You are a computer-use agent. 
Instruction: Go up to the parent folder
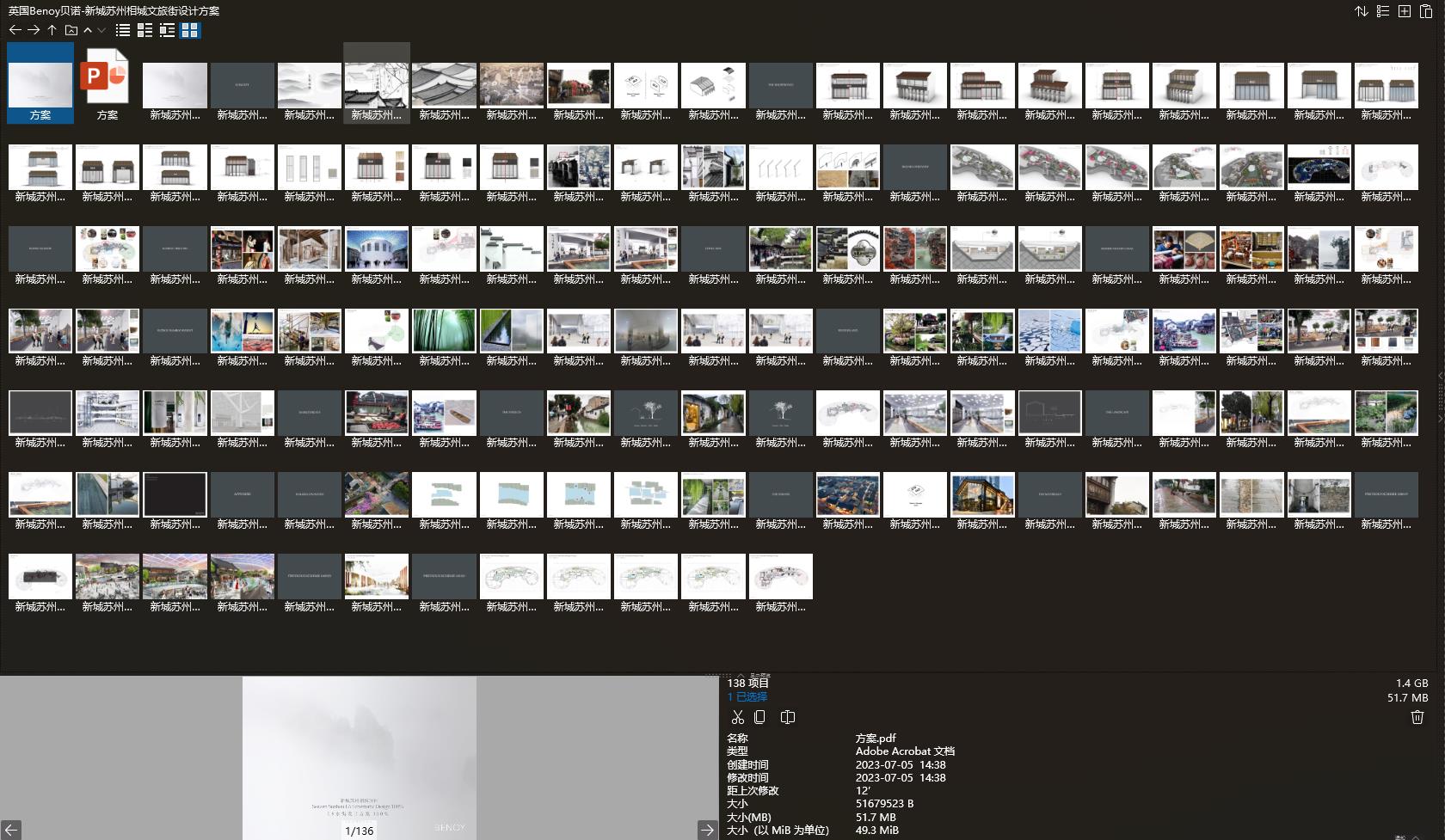52,30
